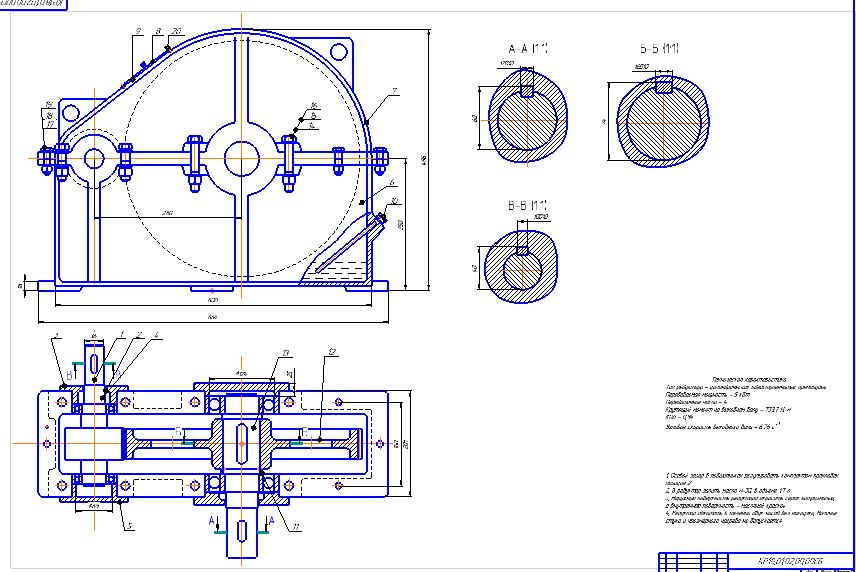The height and width of the screenshot is (572, 856).
Task: Click the A-A shaft cross-section with keyway
Action: 527,120
